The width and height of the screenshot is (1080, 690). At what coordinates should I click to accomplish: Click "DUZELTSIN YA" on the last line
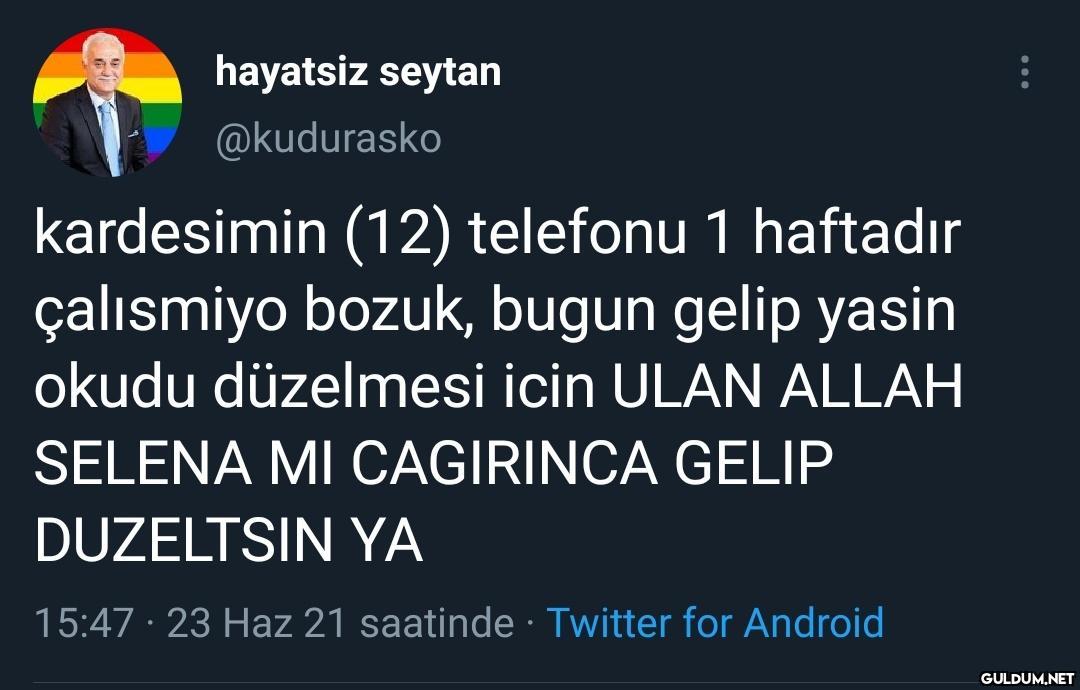pyautogui.click(x=229, y=540)
